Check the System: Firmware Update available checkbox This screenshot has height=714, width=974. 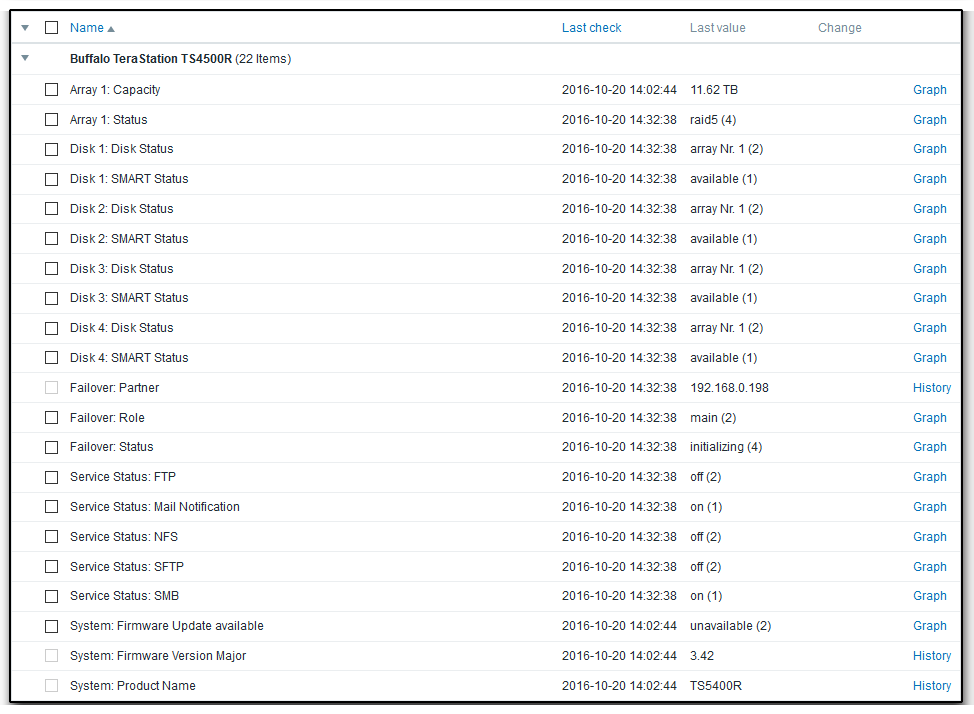(52, 626)
